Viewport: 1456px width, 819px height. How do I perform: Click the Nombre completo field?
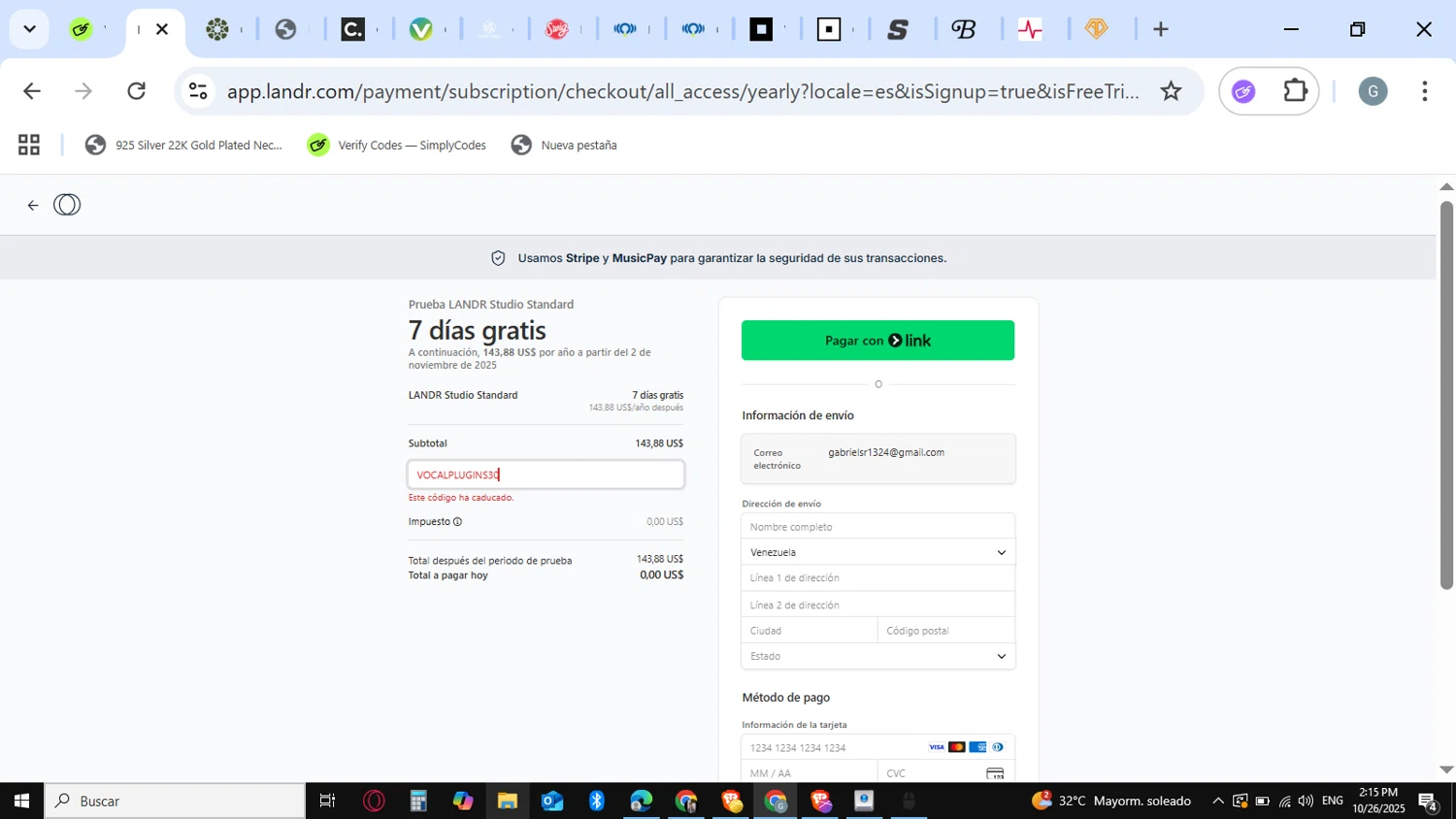coord(877,526)
